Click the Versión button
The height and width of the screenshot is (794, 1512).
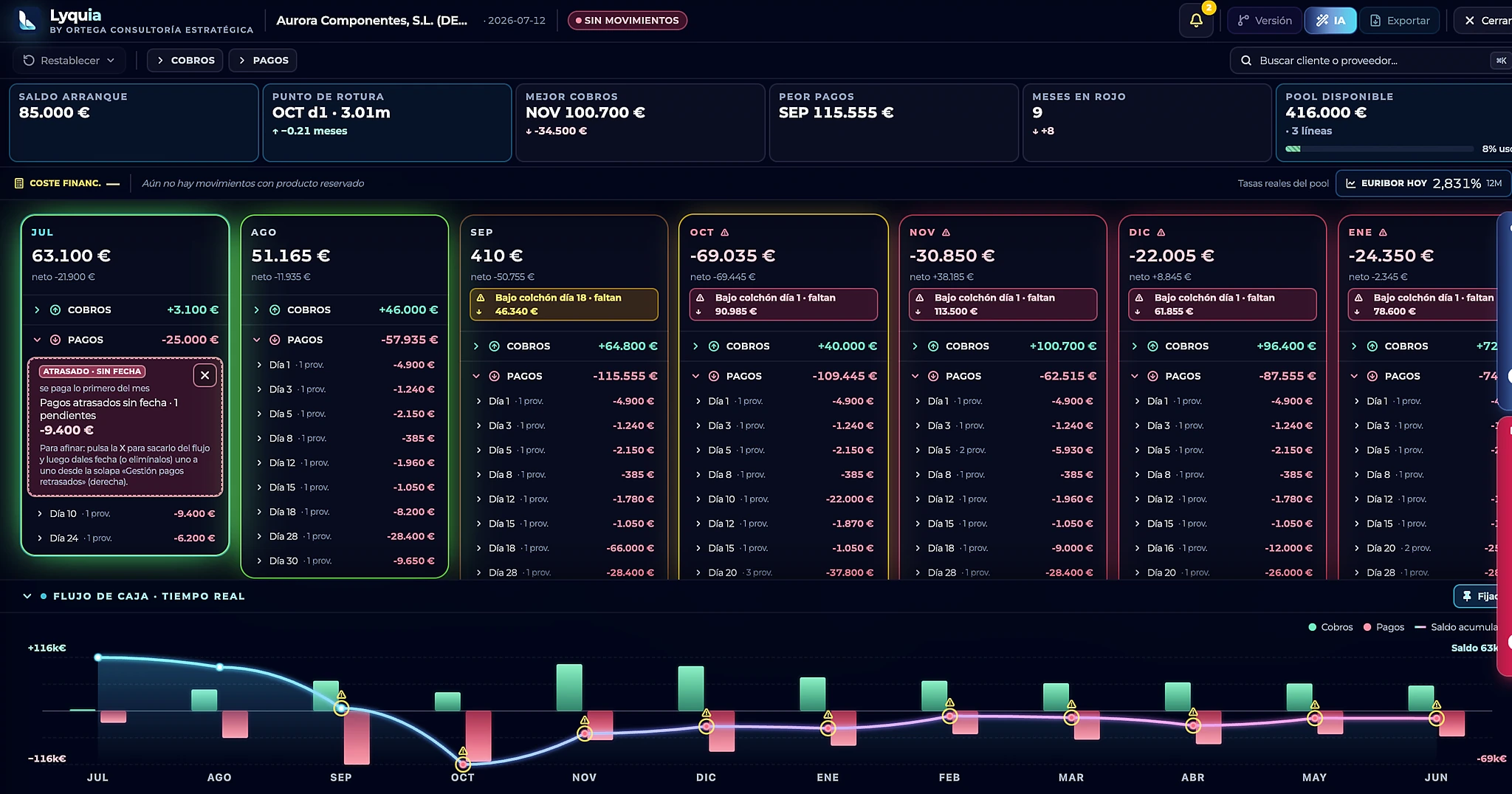1265,21
